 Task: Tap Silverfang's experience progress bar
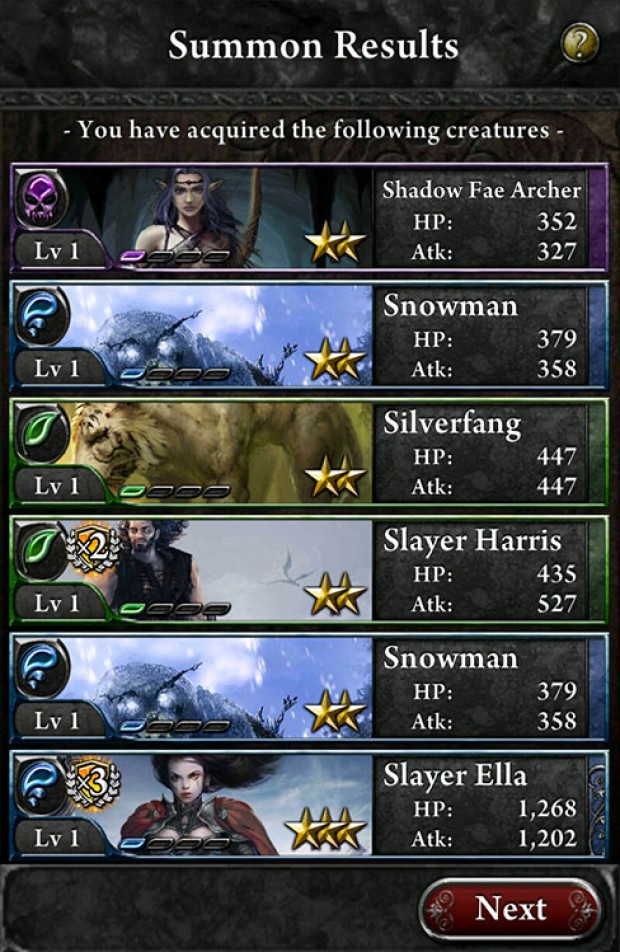(x=175, y=491)
